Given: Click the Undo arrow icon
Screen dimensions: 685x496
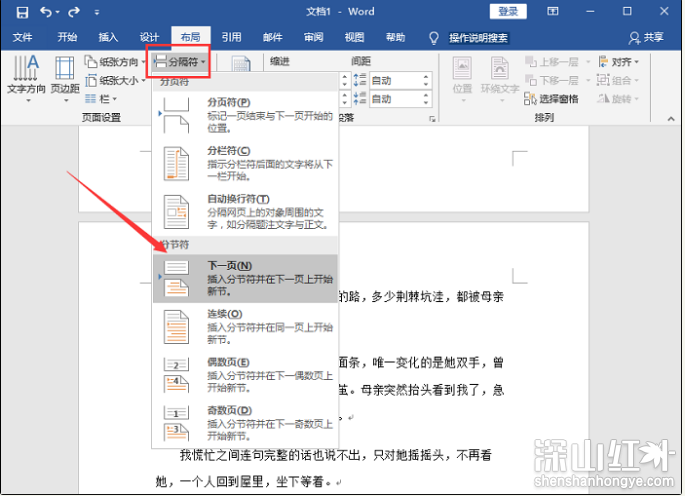Looking at the screenshot, I should (47, 12).
